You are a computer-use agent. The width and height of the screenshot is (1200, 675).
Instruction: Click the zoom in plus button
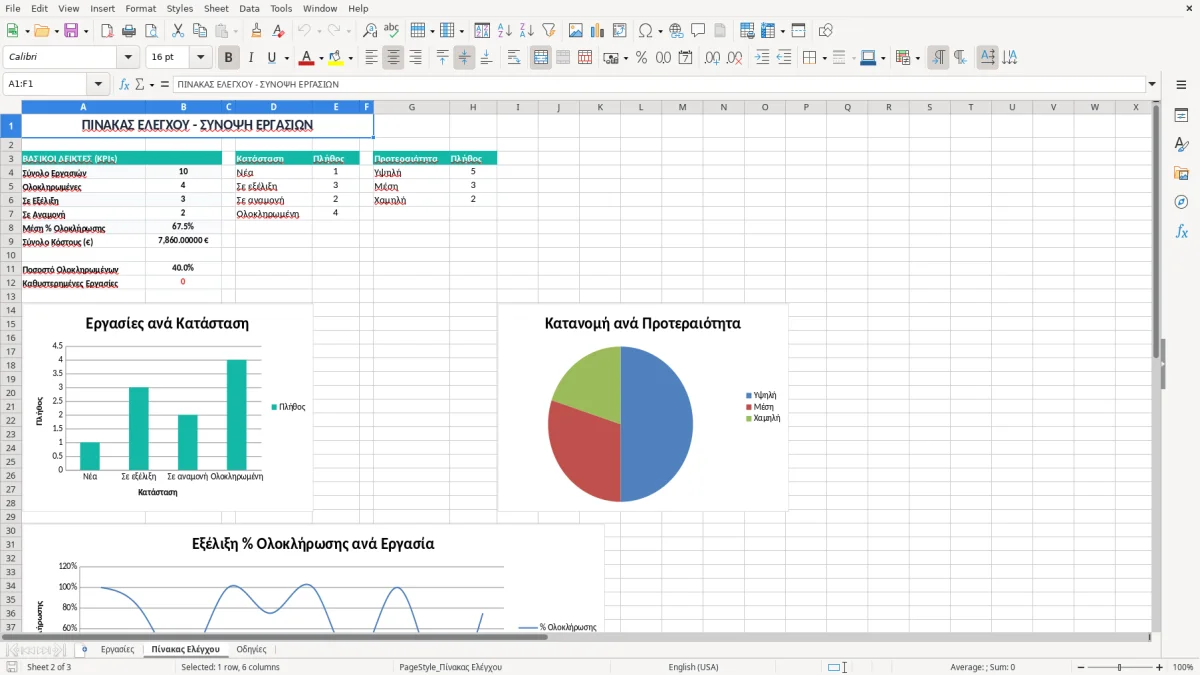(x=1160, y=667)
